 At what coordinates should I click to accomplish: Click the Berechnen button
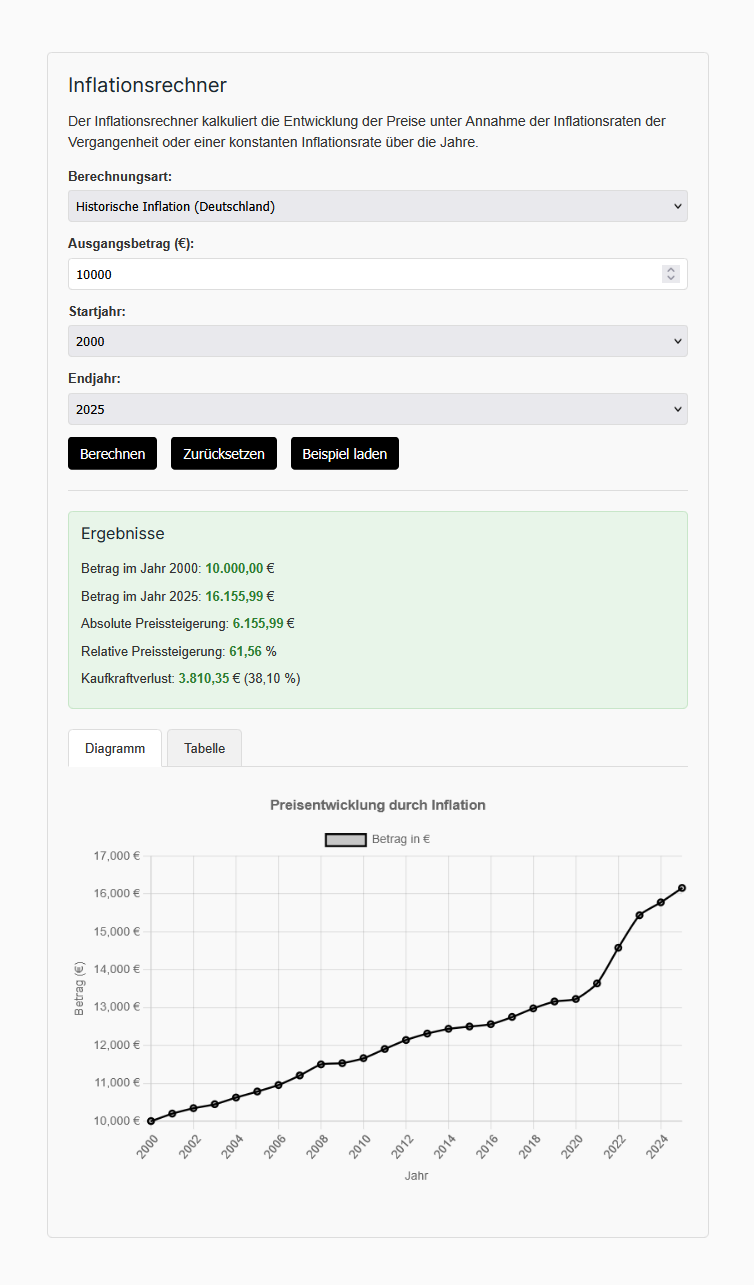112,453
